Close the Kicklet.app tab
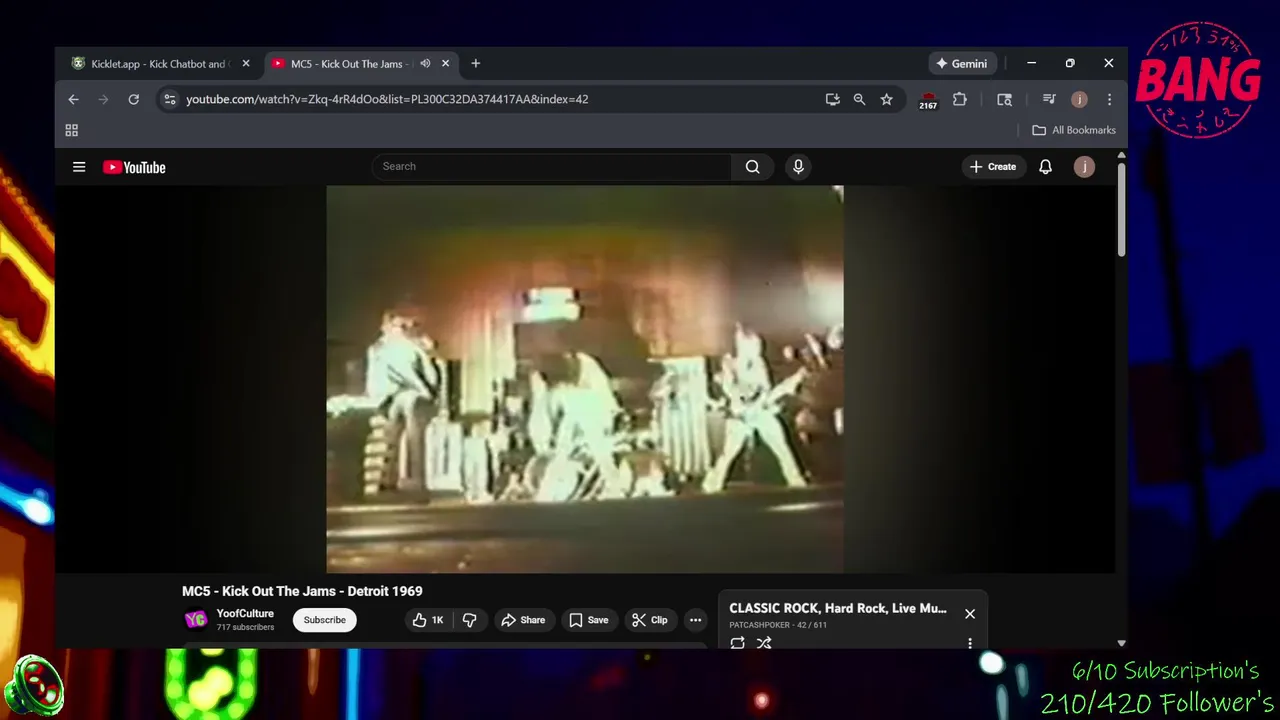The width and height of the screenshot is (1280, 720). coord(246,64)
